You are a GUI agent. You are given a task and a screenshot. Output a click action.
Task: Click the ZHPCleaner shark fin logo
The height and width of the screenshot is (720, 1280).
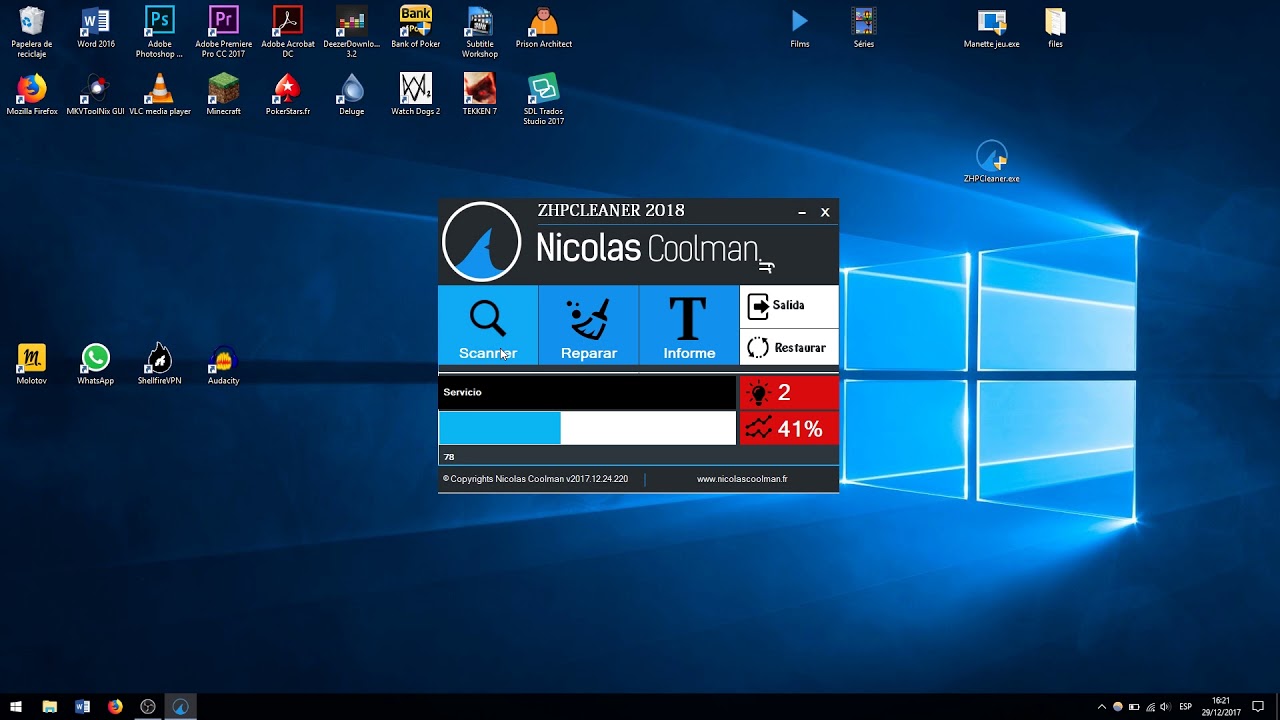click(481, 242)
